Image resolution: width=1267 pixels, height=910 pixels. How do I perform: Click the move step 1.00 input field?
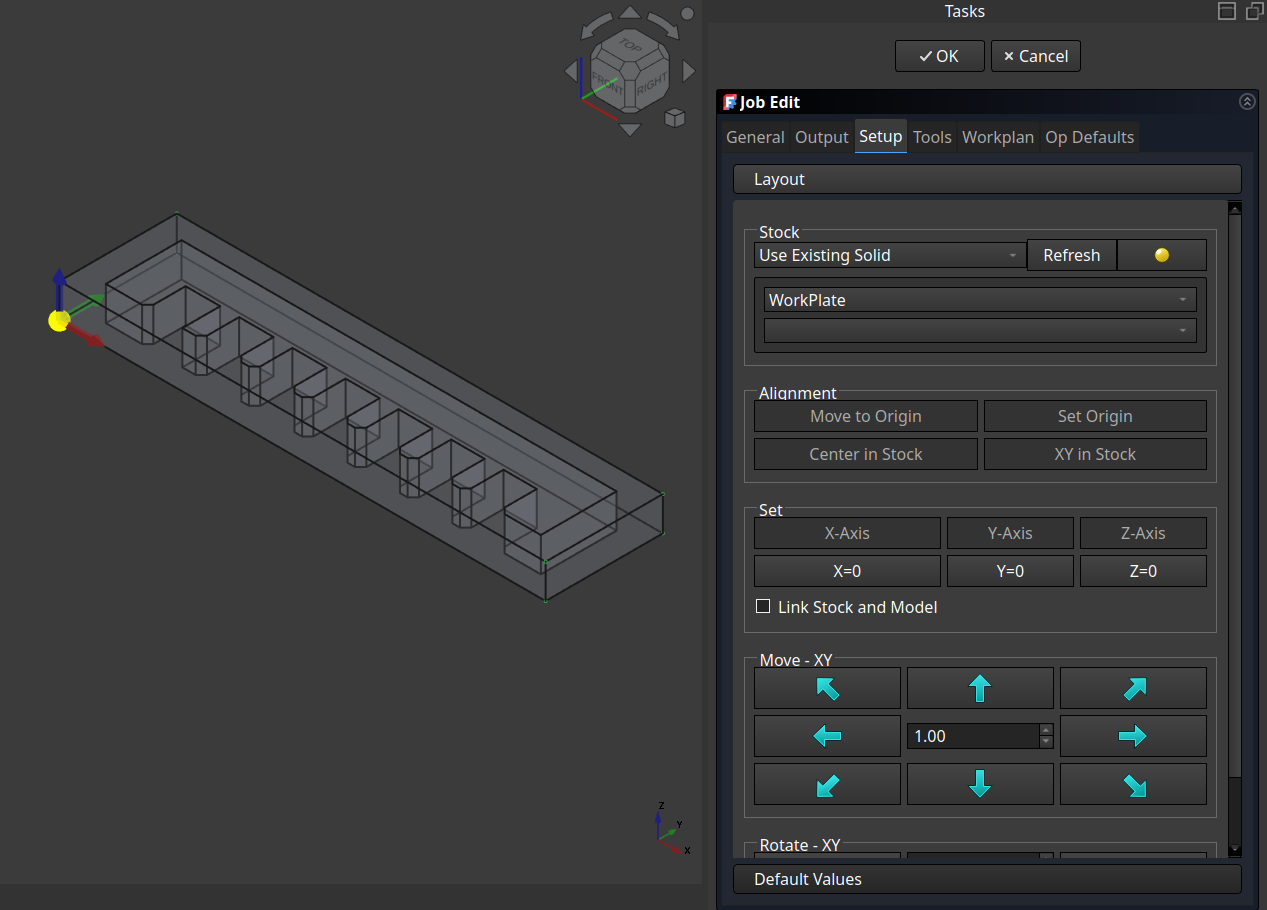click(x=973, y=736)
